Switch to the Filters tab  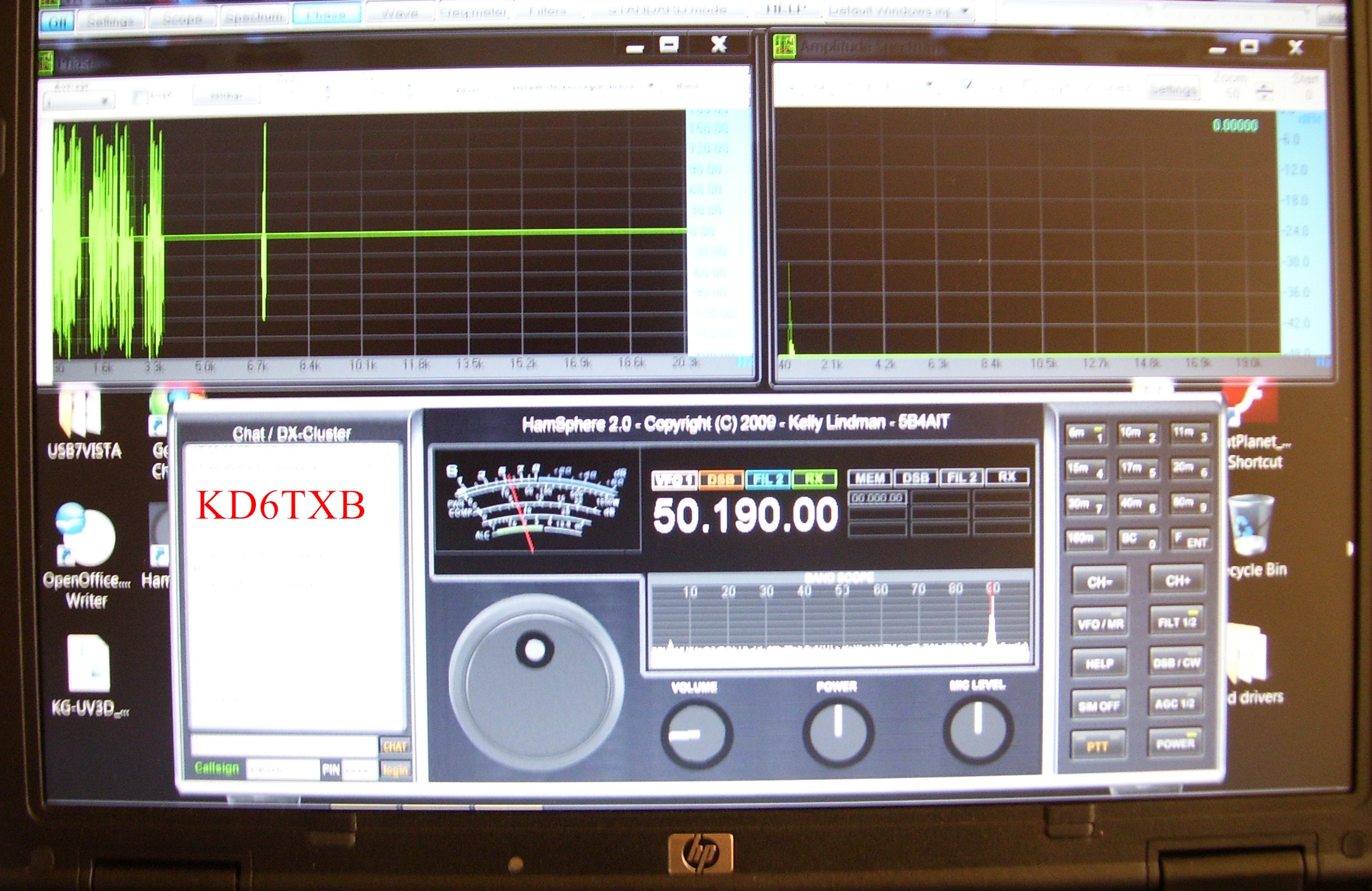(547, 10)
